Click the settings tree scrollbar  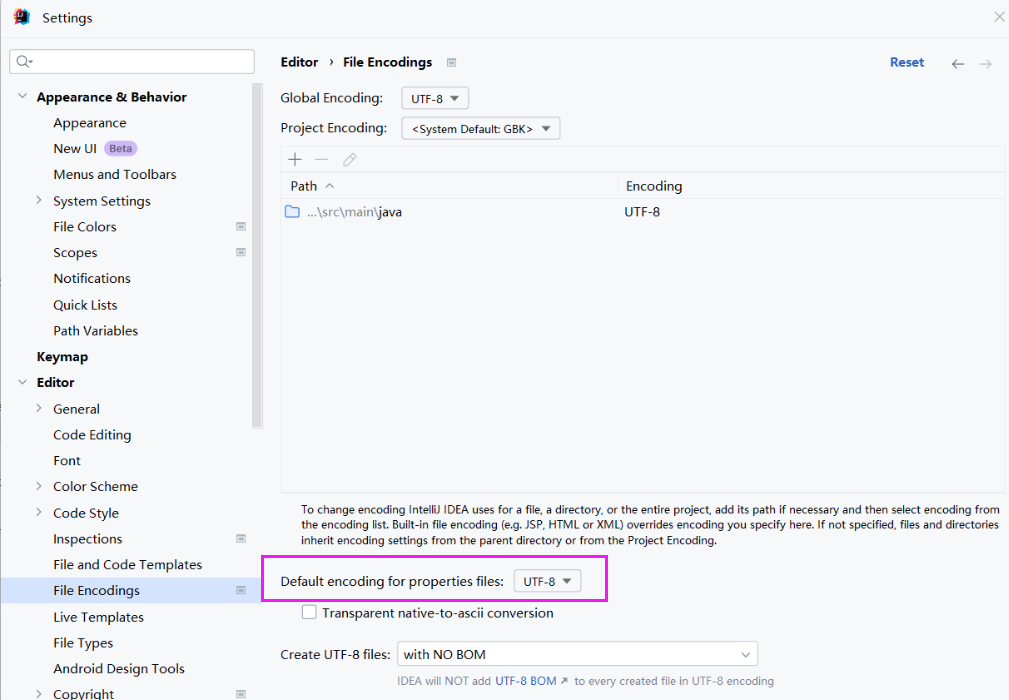[x=257, y=255]
